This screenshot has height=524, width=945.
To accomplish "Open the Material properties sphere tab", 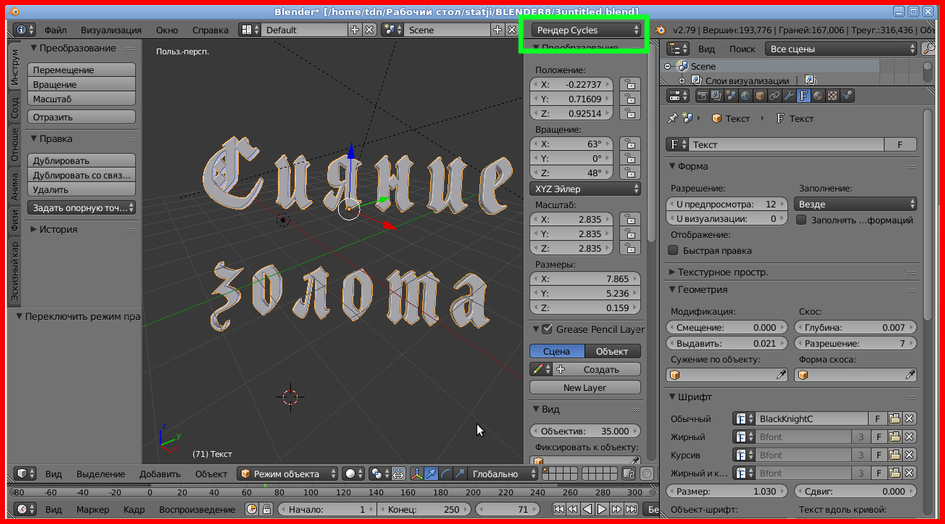I will pyautogui.click(x=818, y=96).
